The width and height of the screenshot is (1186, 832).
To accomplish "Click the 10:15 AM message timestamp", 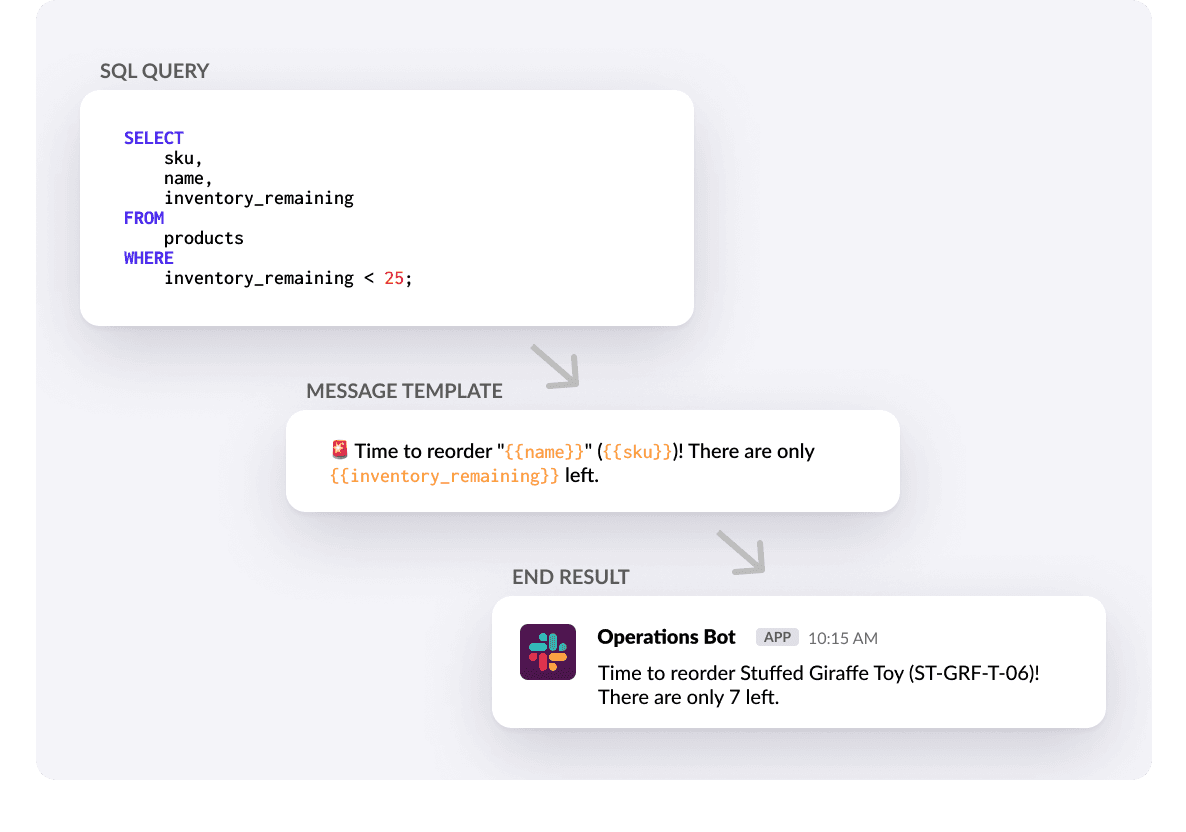I will tap(843, 638).
